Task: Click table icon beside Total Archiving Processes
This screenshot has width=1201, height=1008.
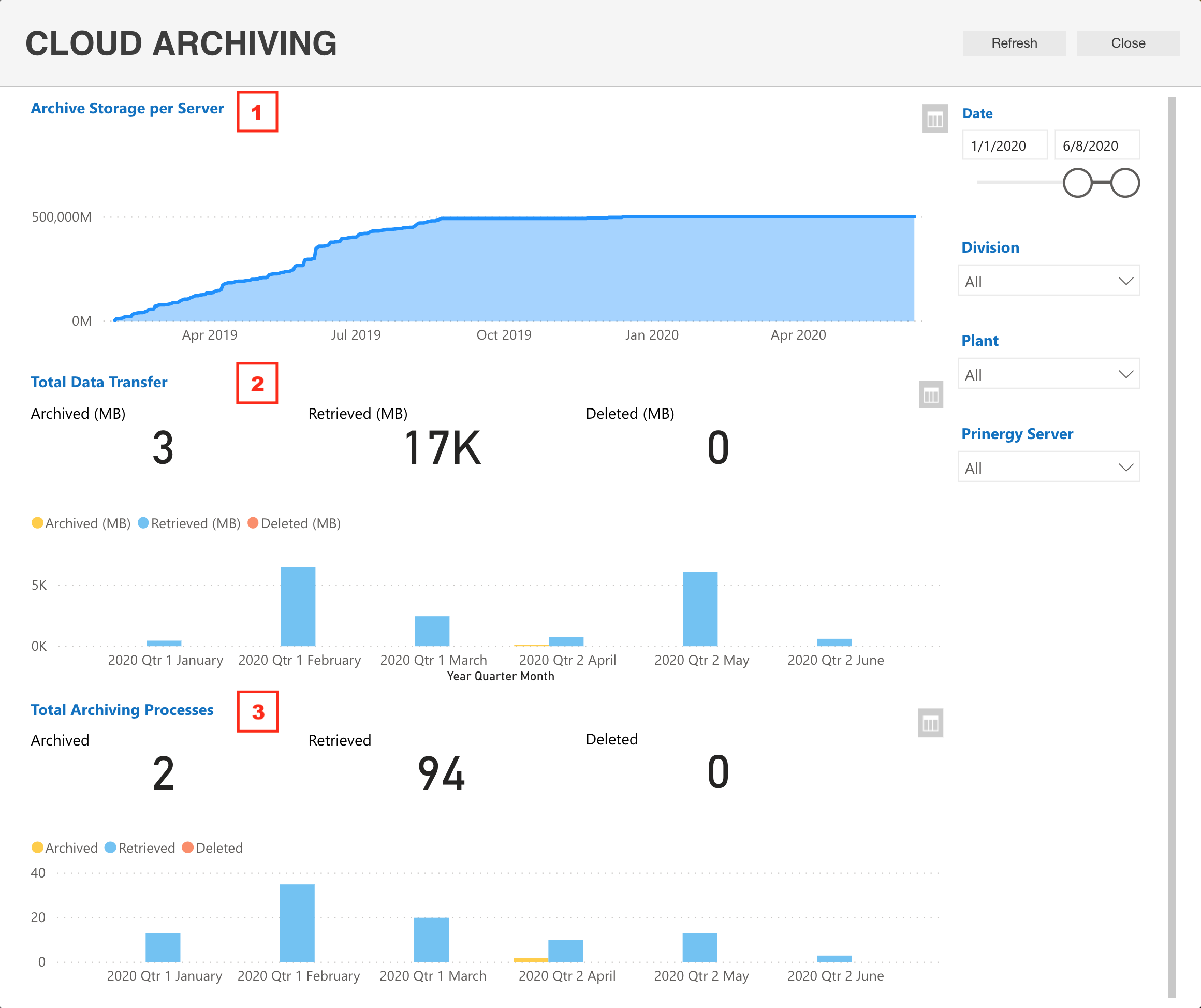Action: pos(930,723)
